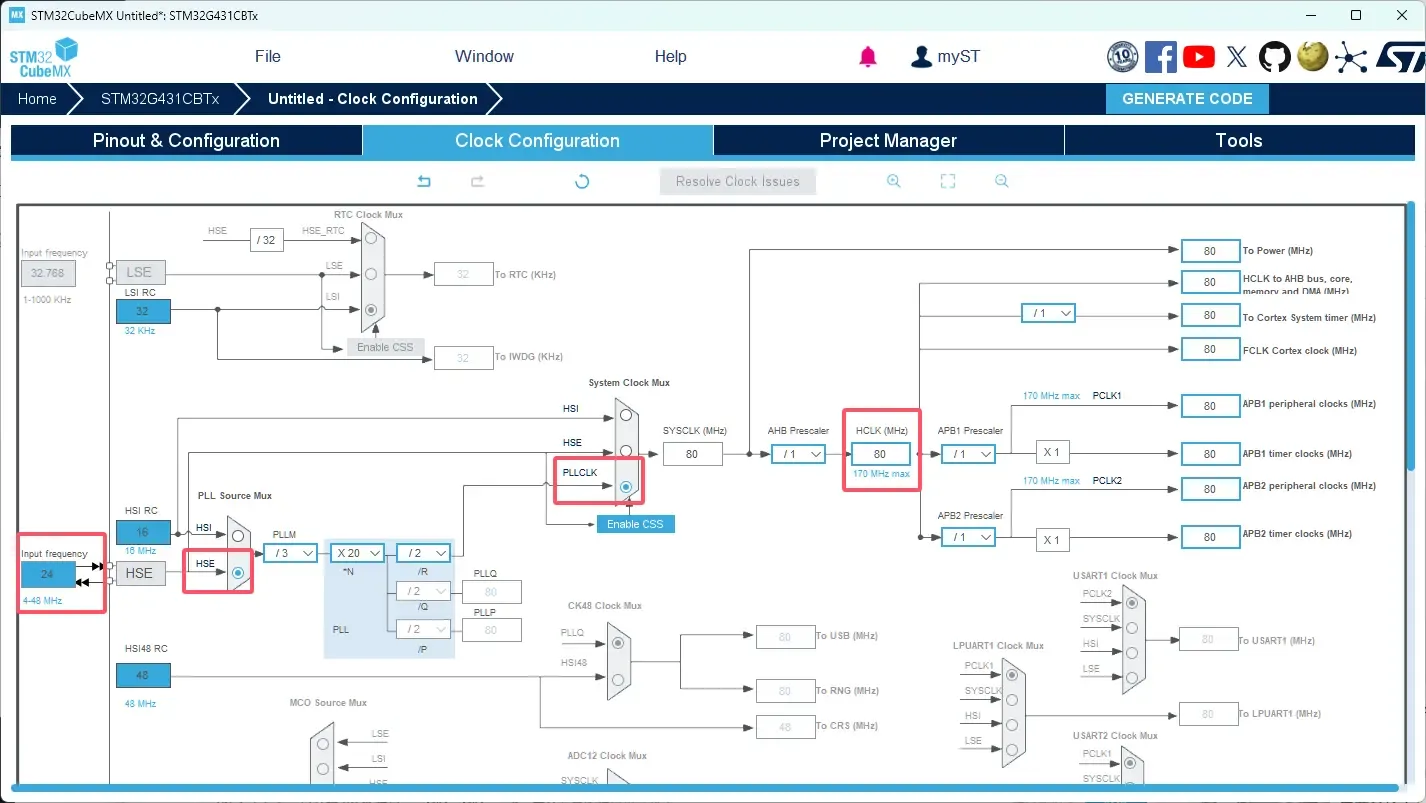Click the undo arrow in clock toolbar
1426x803 pixels.
pos(424,181)
